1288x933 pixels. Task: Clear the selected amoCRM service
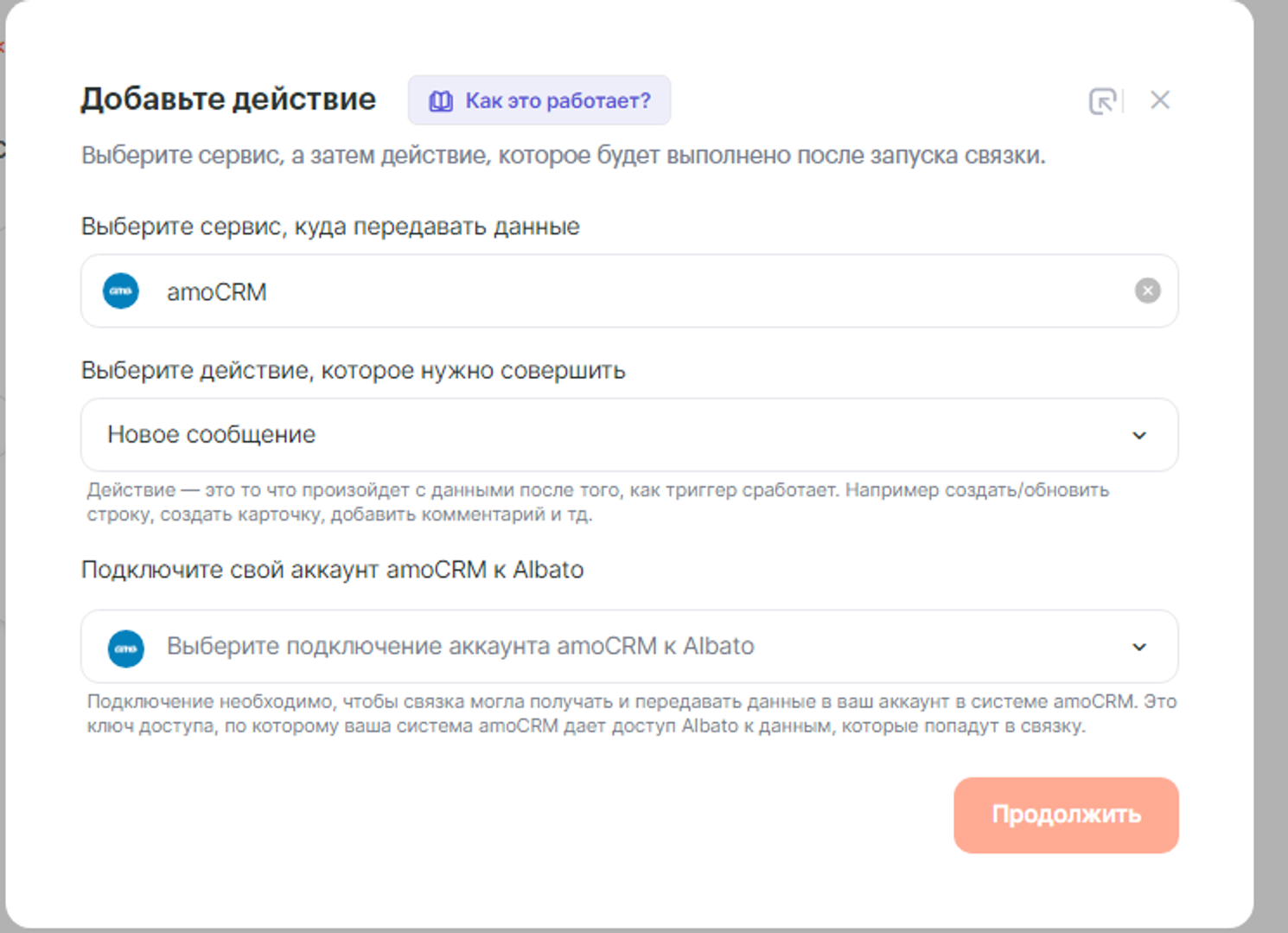click(1147, 291)
